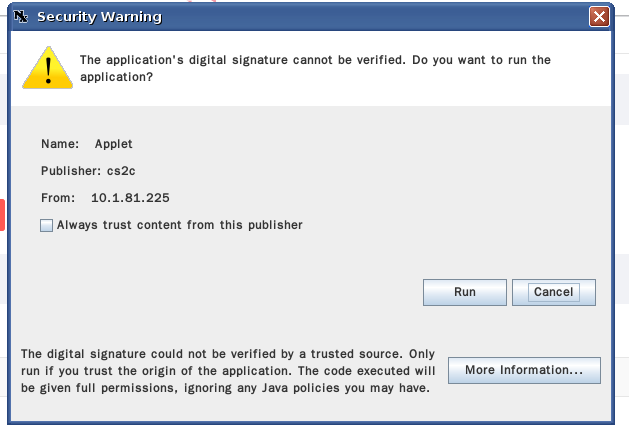
Task: Click the From: label
Action: tap(58, 198)
